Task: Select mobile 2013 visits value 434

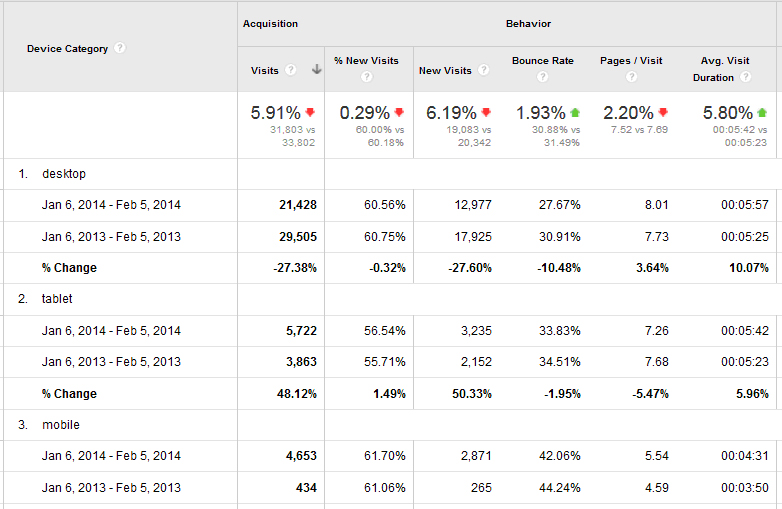Action: click(306, 488)
